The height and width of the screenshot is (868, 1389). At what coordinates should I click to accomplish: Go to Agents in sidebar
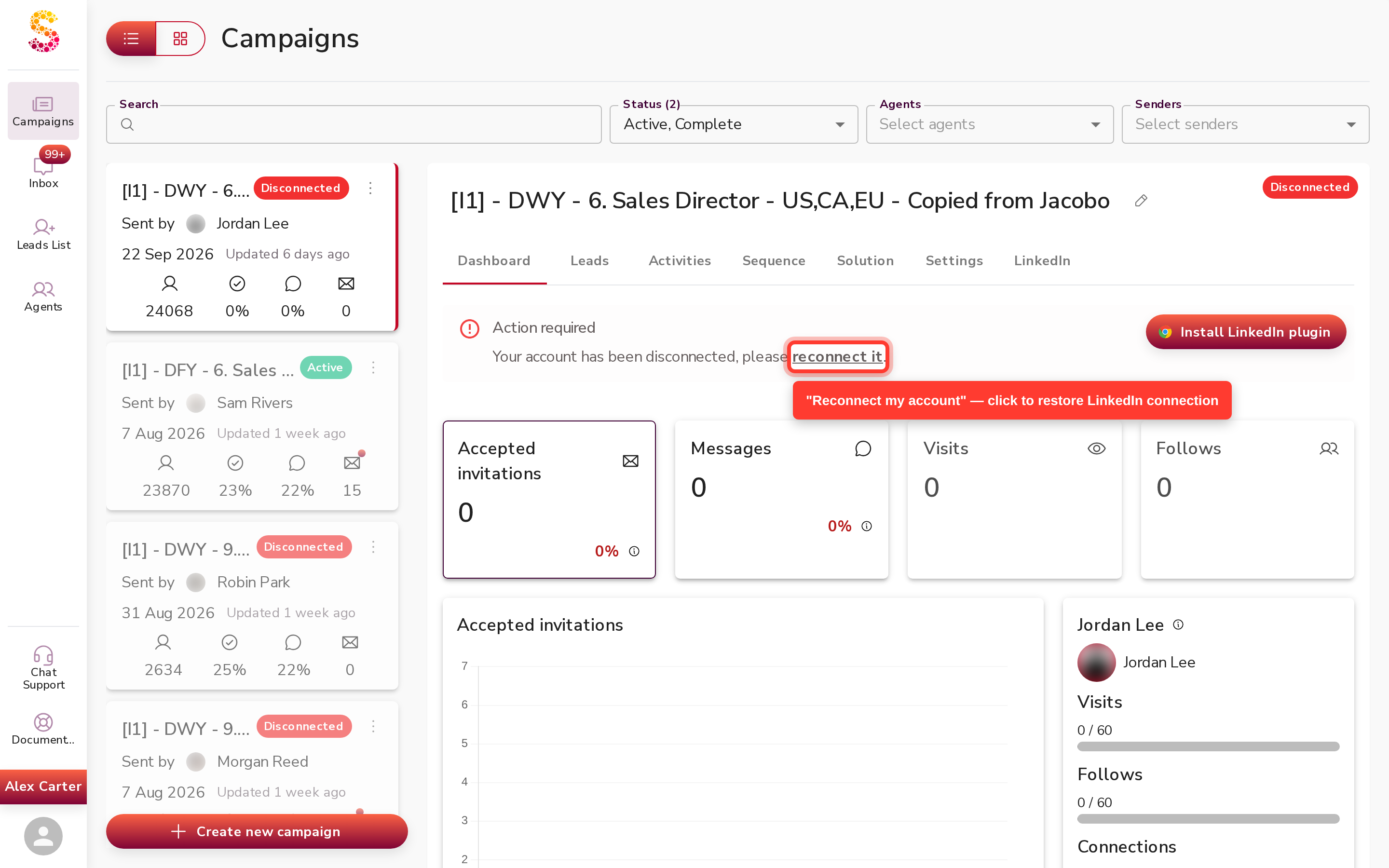pos(43,296)
